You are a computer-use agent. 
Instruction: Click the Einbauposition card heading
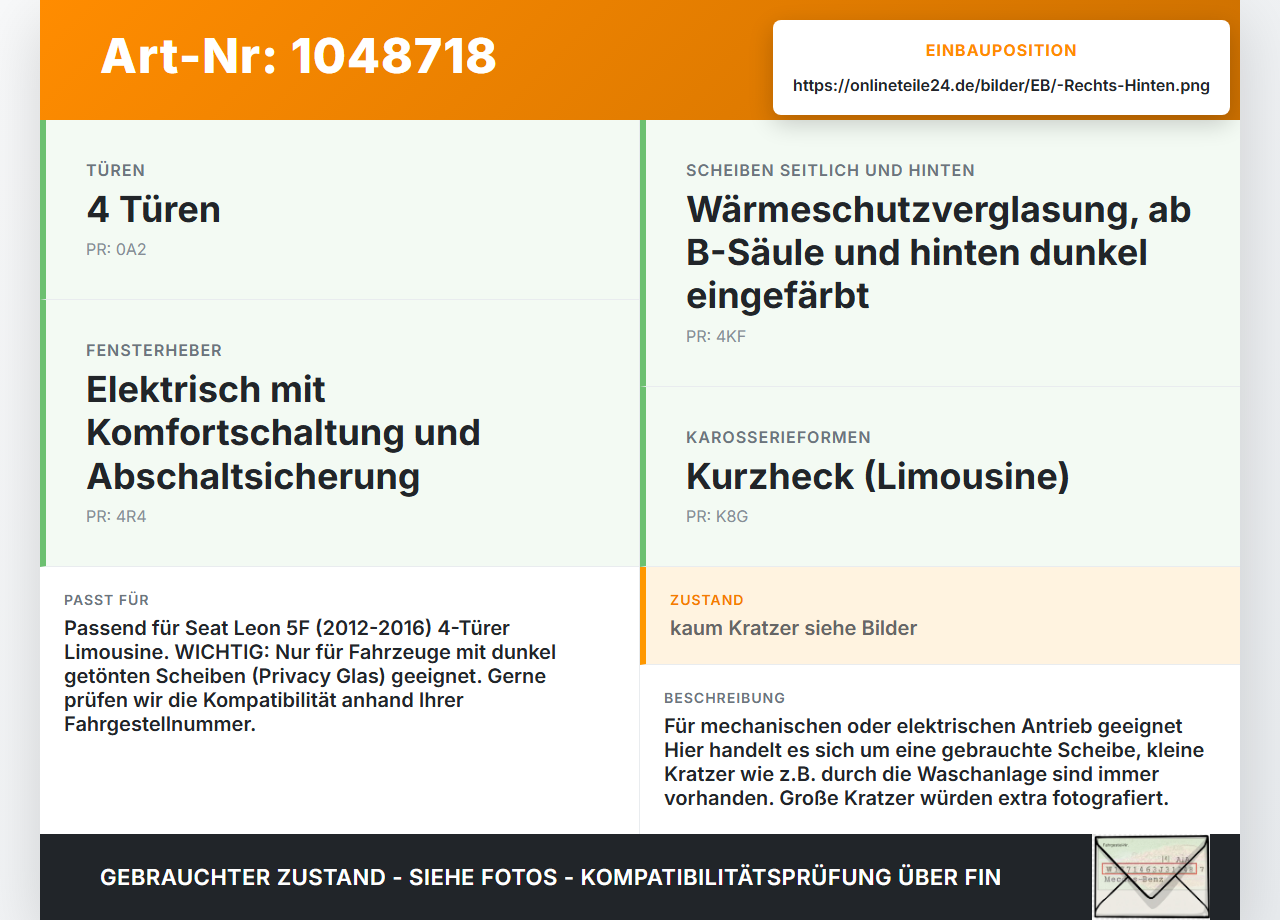(x=1001, y=50)
